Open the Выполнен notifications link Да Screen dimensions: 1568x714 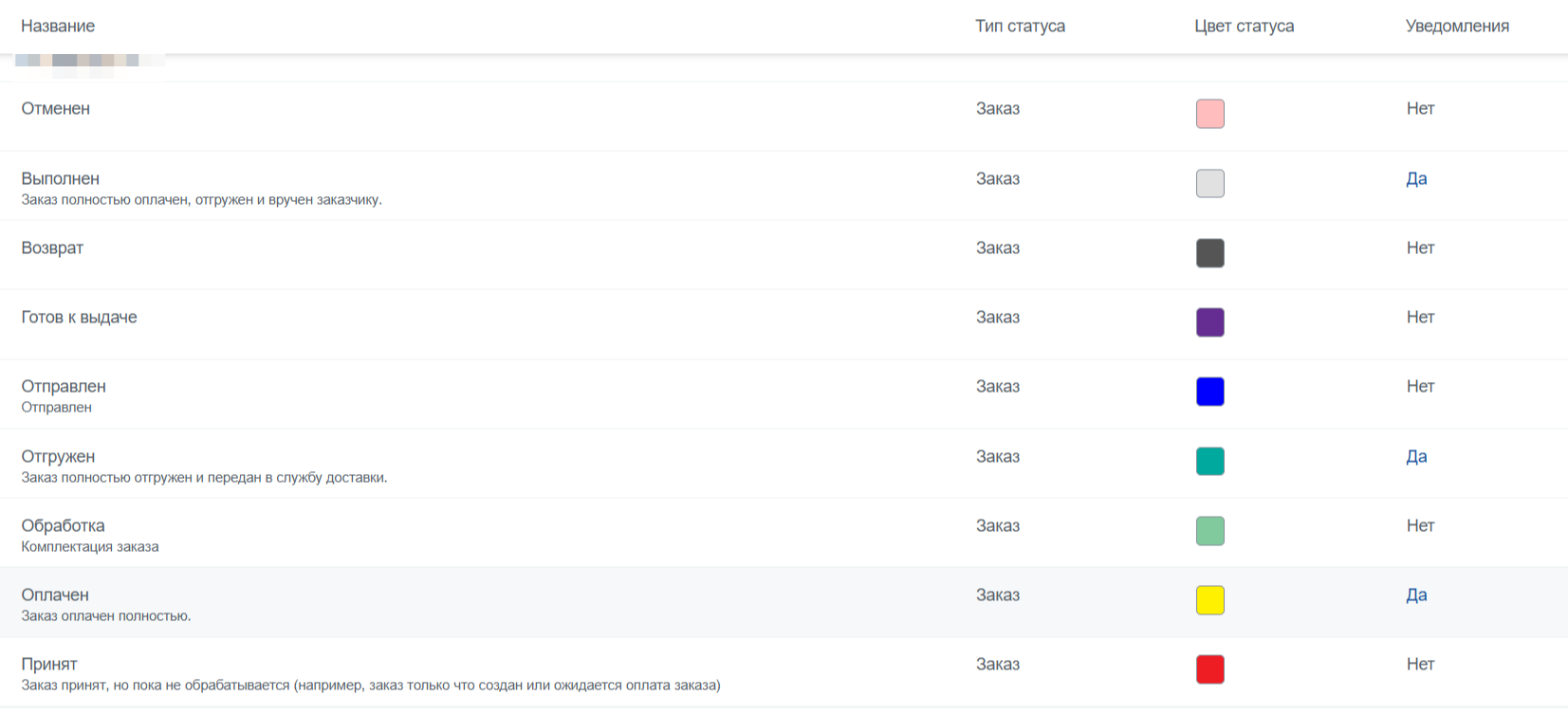(x=1416, y=178)
